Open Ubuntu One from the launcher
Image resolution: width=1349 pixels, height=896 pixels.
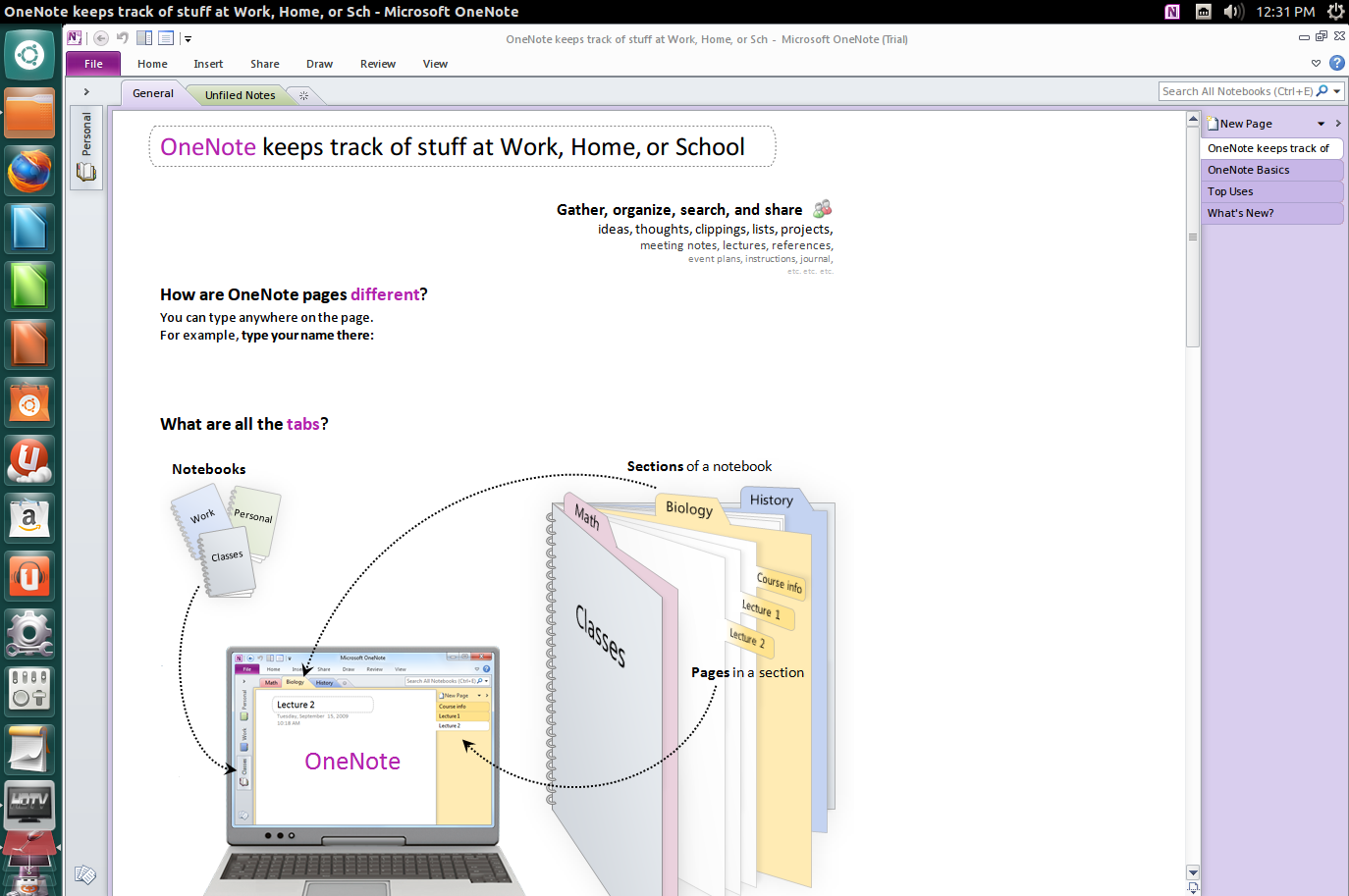(29, 460)
